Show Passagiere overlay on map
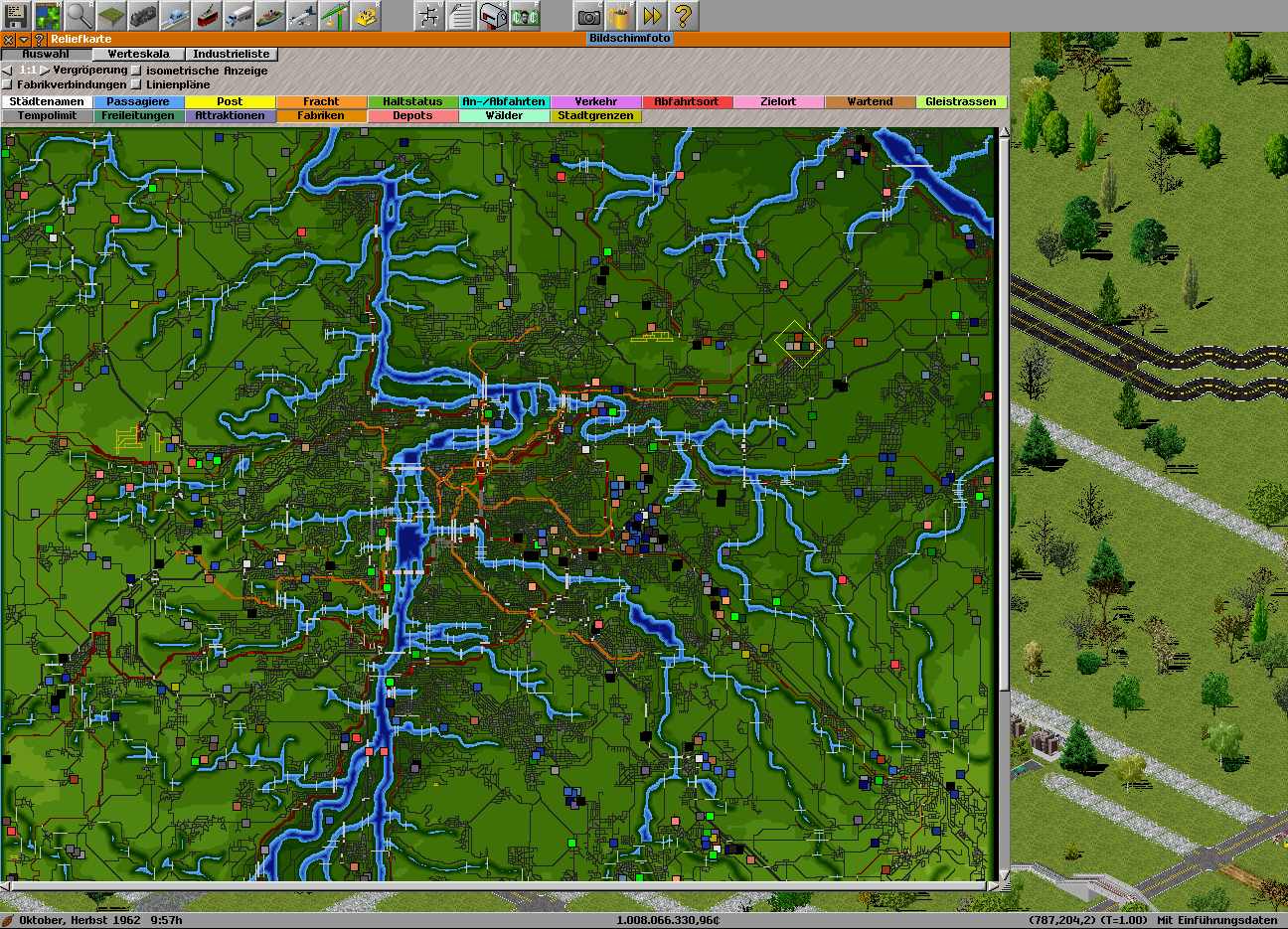This screenshot has width=1288, height=929. click(x=138, y=101)
